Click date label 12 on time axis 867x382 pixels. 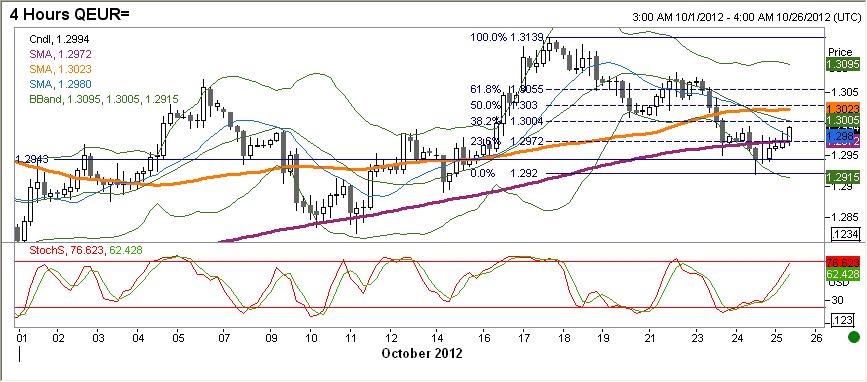(x=390, y=337)
